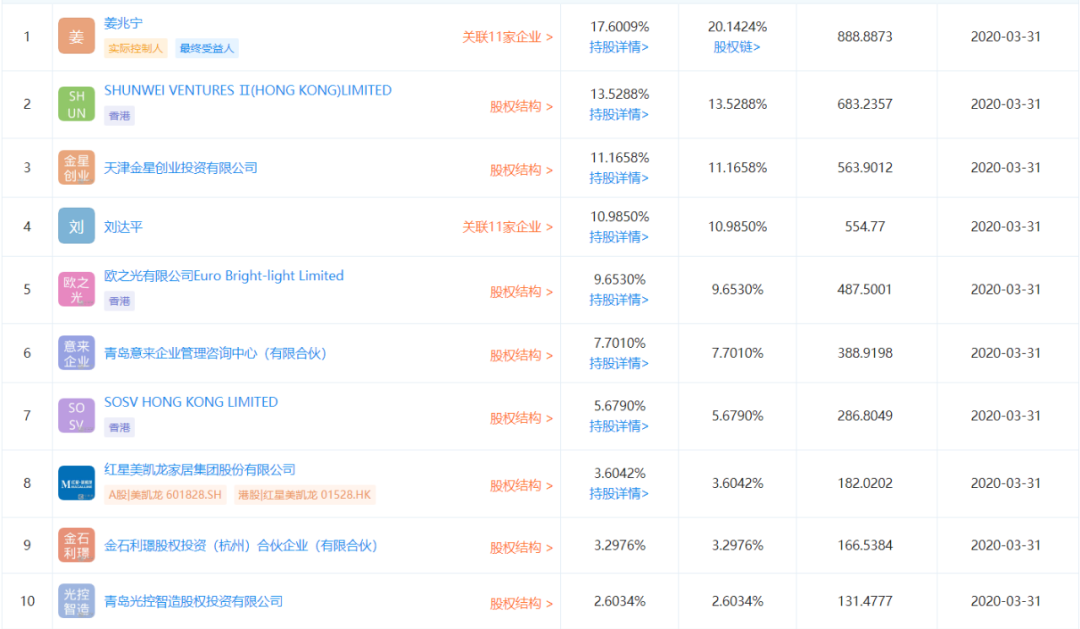Click the 香港 tag under SHUNWEI VENTURES
The width and height of the screenshot is (1080, 629).
click(x=119, y=115)
